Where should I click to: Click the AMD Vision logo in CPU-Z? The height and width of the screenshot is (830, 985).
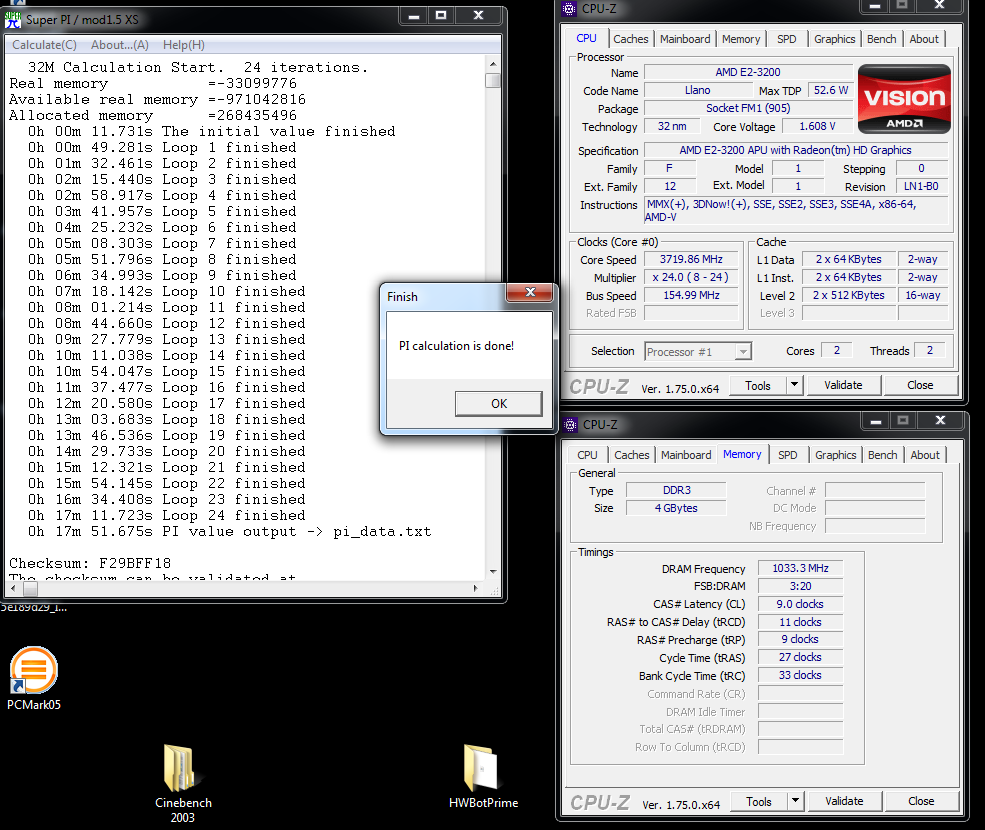(x=904, y=99)
